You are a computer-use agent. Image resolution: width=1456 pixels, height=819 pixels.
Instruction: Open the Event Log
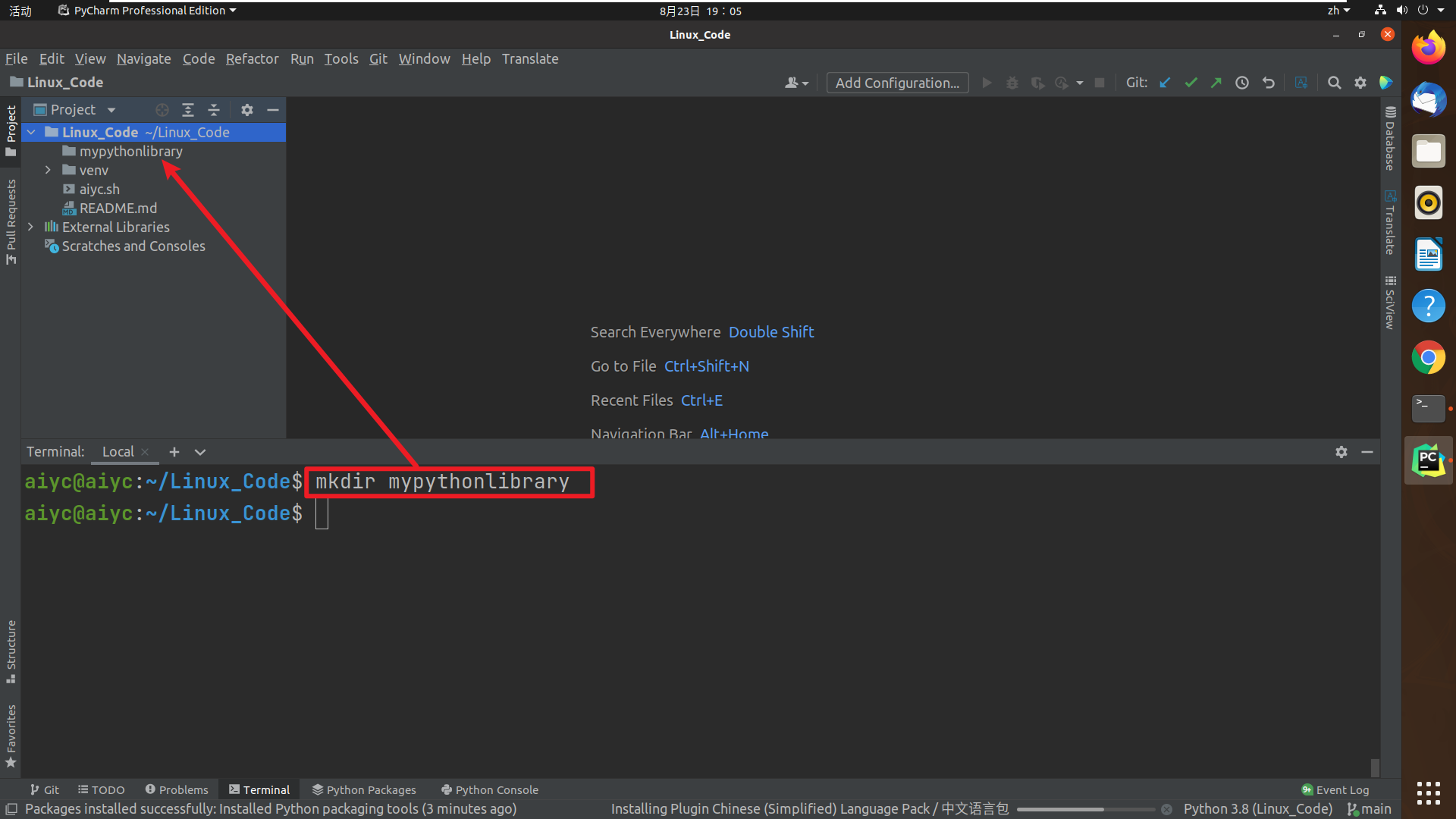pyautogui.click(x=1335, y=789)
